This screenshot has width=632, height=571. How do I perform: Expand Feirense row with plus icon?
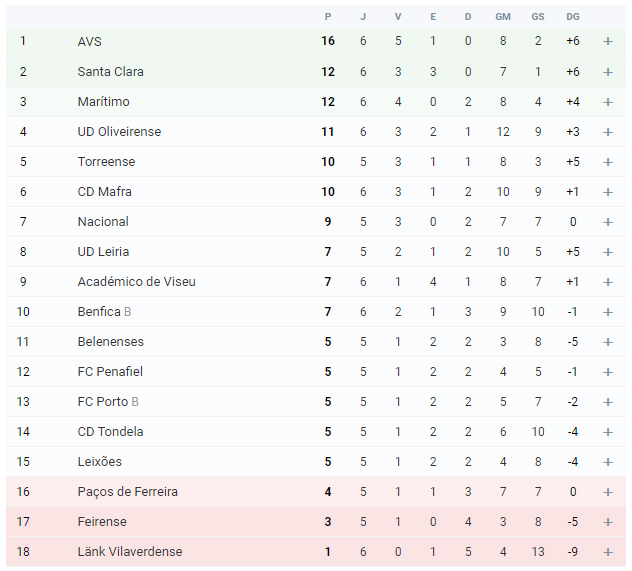pos(608,522)
